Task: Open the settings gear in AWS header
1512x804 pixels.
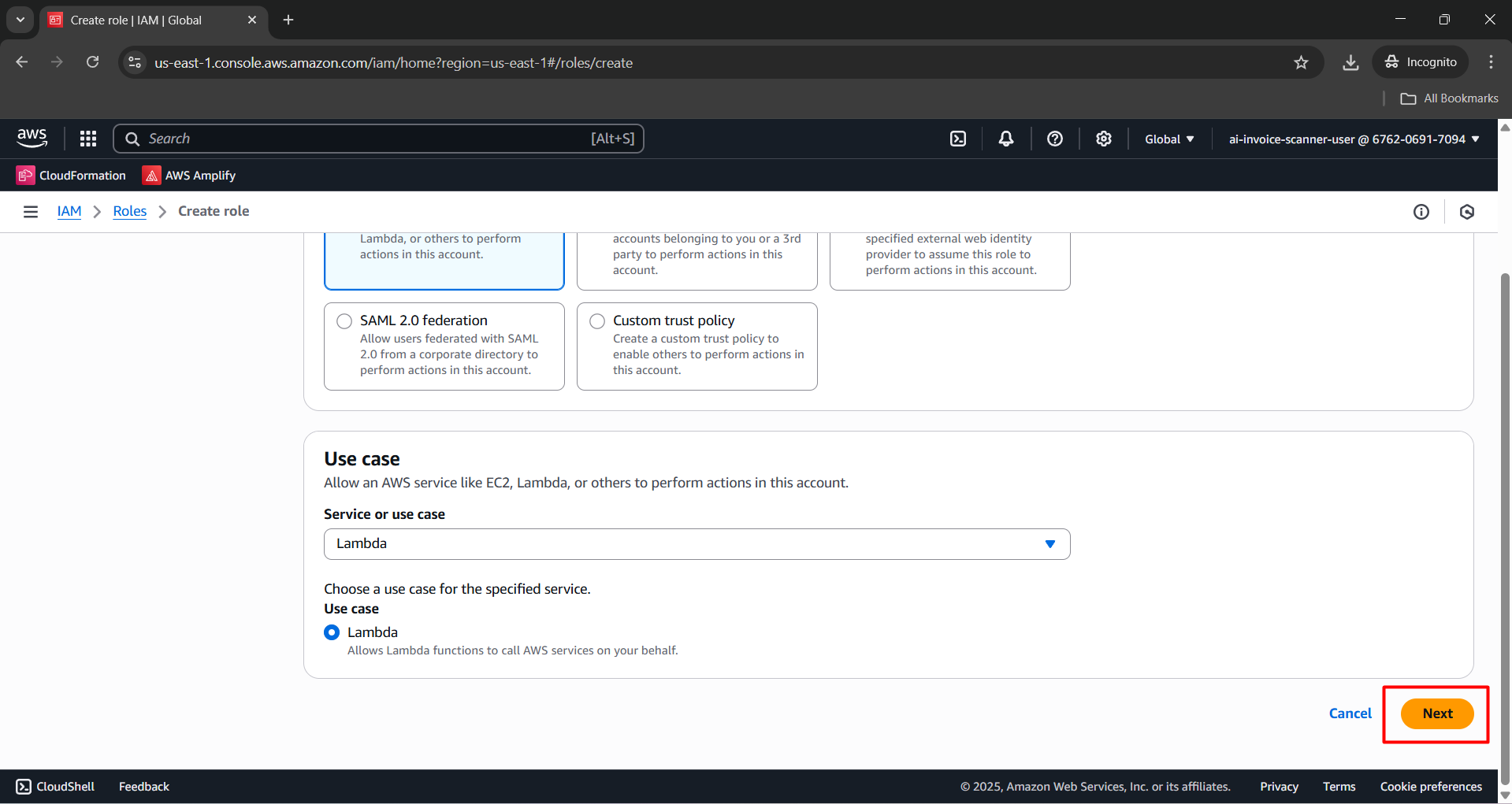Action: point(1103,139)
